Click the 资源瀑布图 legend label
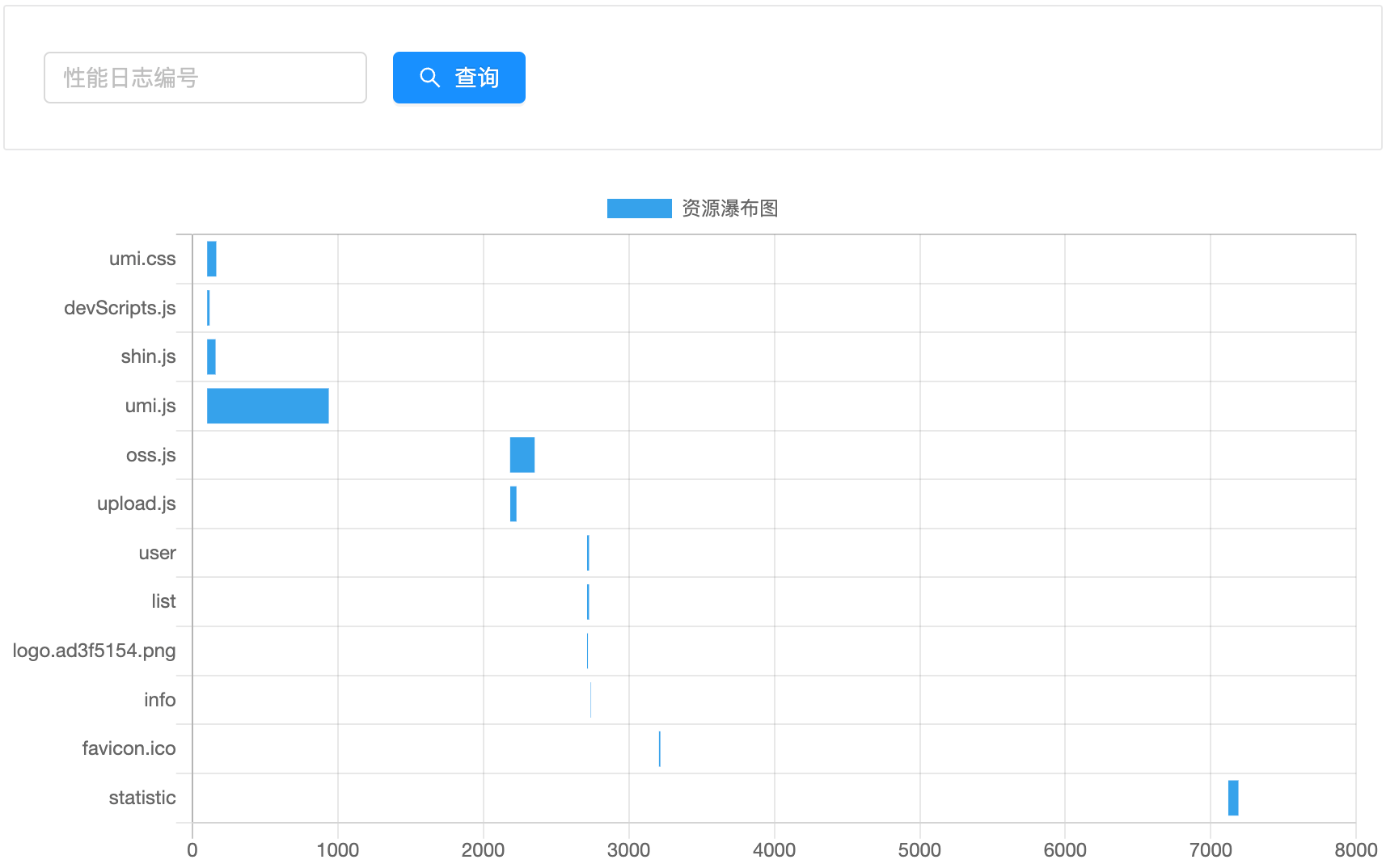1386x868 pixels. [730, 209]
